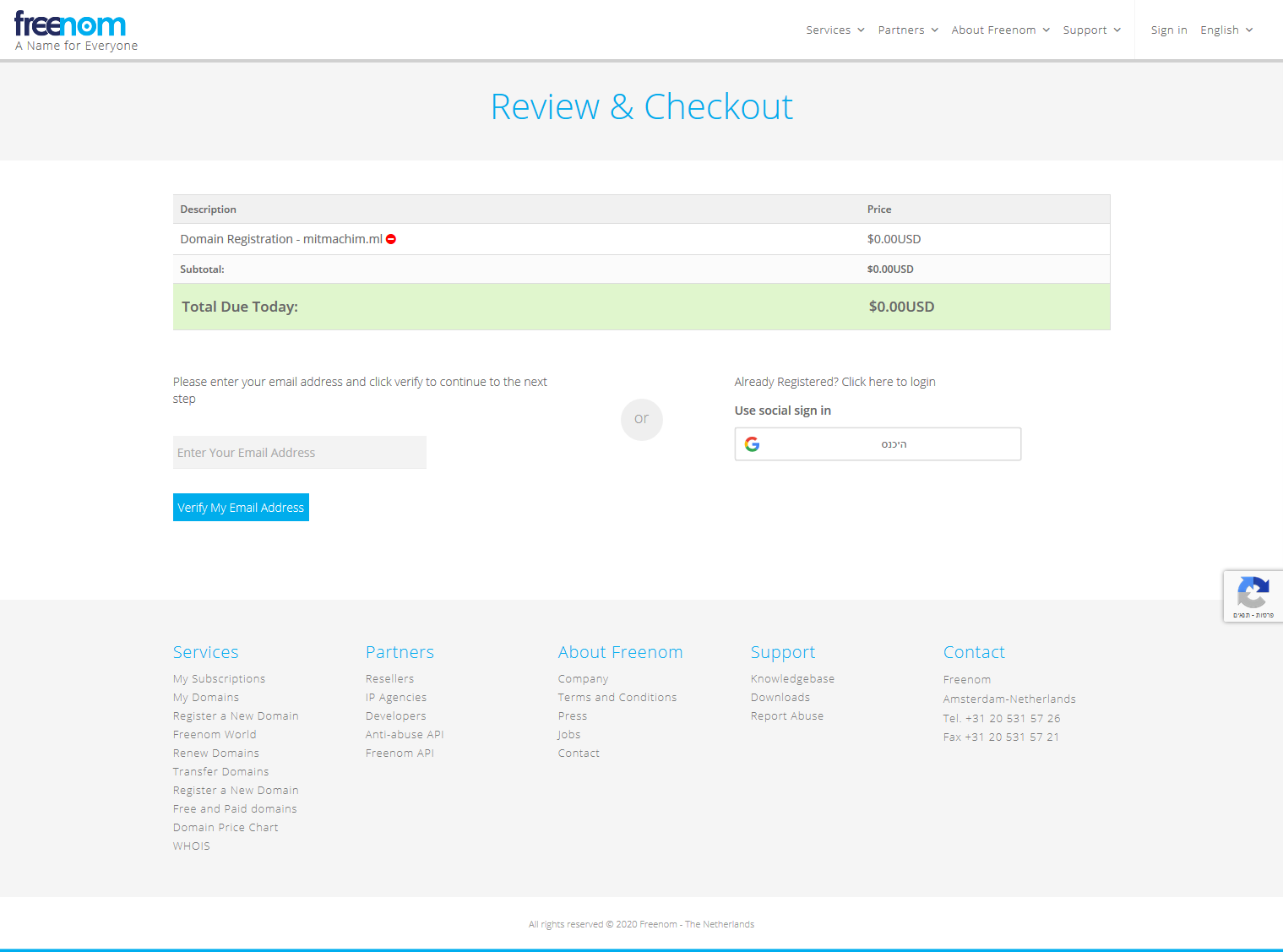The image size is (1283, 952).
Task: Open Company footer link
Action: 583,679
